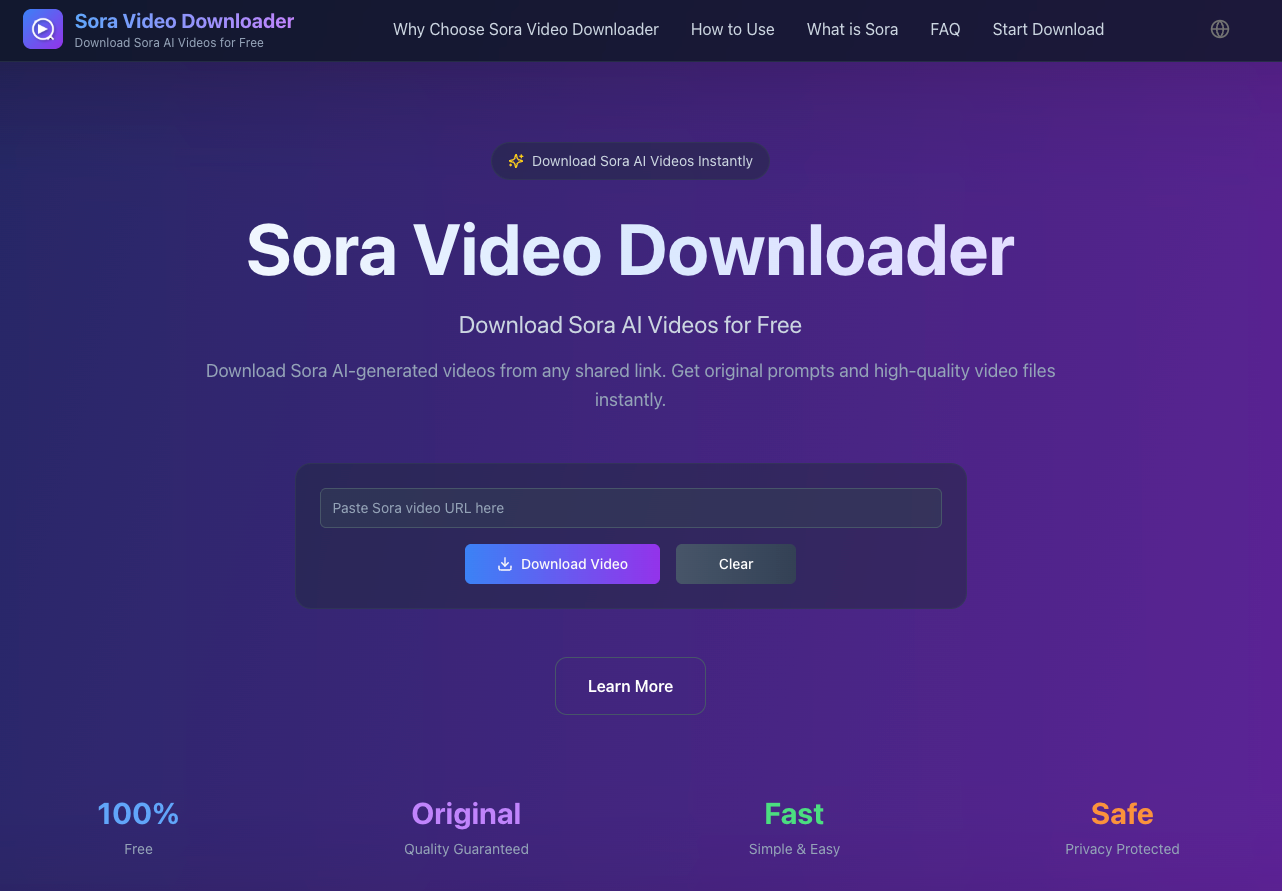1282x891 pixels.
Task: Click the Download Video button
Action: [562, 564]
